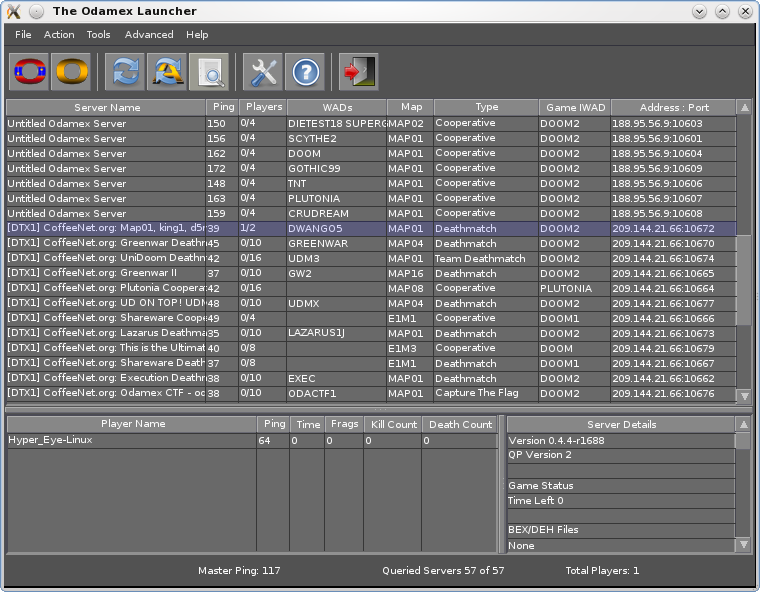760x592 pixels.
Task: Refresh the selected server with blue arrows icon
Action: tap(125, 72)
